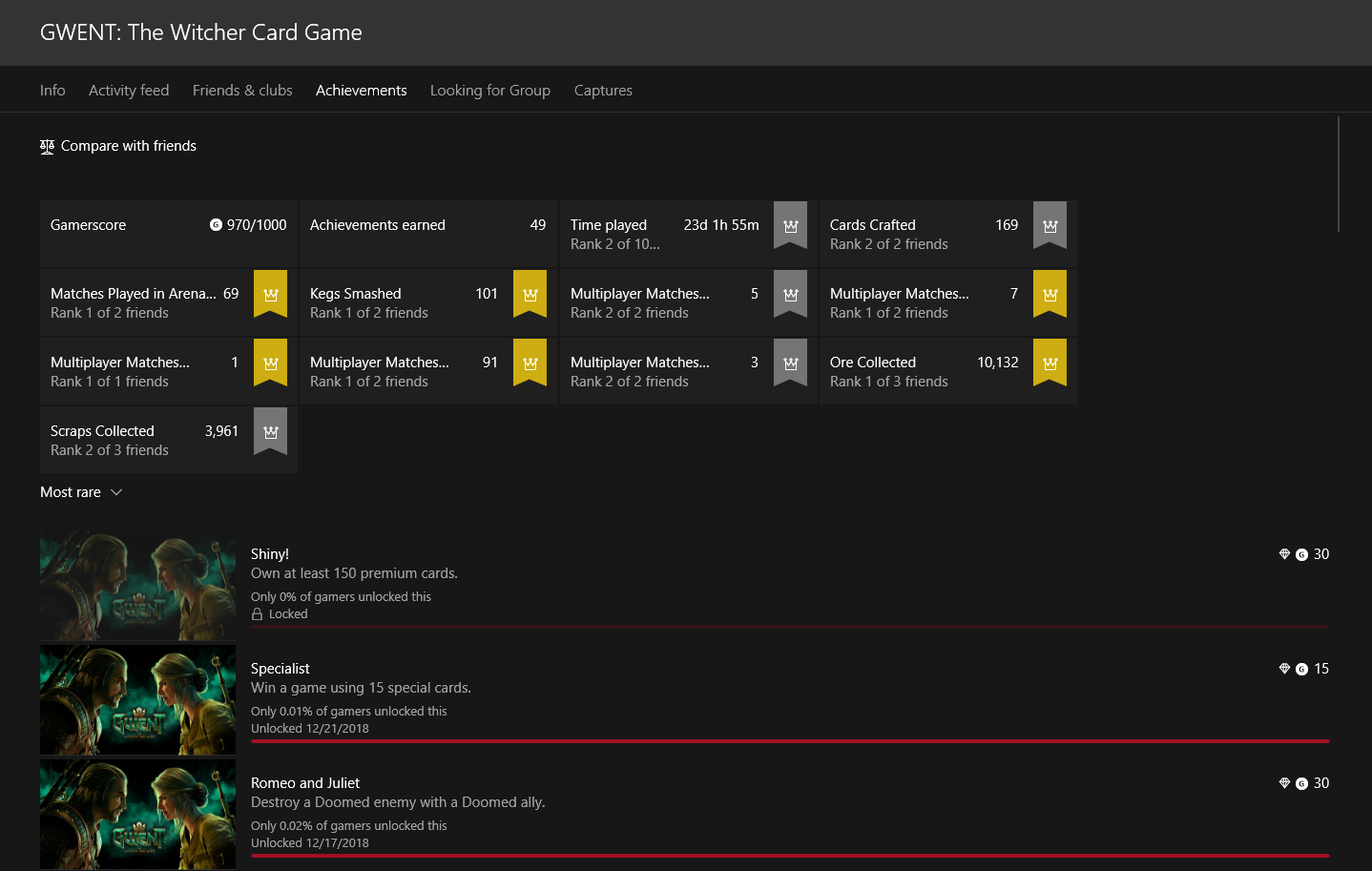Click the Romeo and Juliet achievement title
Image resolution: width=1372 pixels, height=871 pixels.
coord(305,783)
